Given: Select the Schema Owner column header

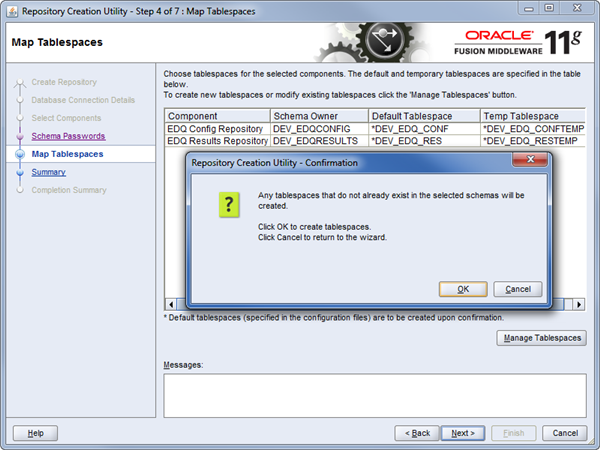Looking at the screenshot, I should pyautogui.click(x=319, y=116).
